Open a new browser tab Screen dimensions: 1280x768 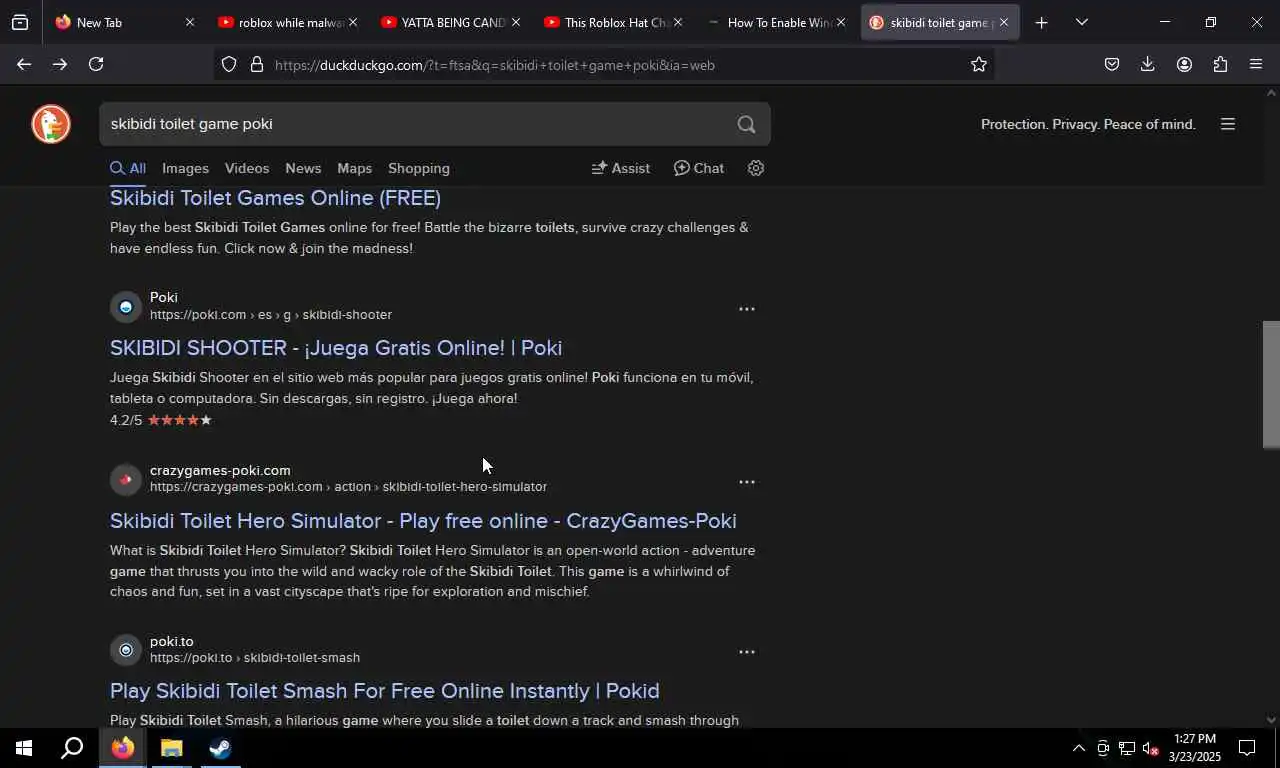point(1041,22)
